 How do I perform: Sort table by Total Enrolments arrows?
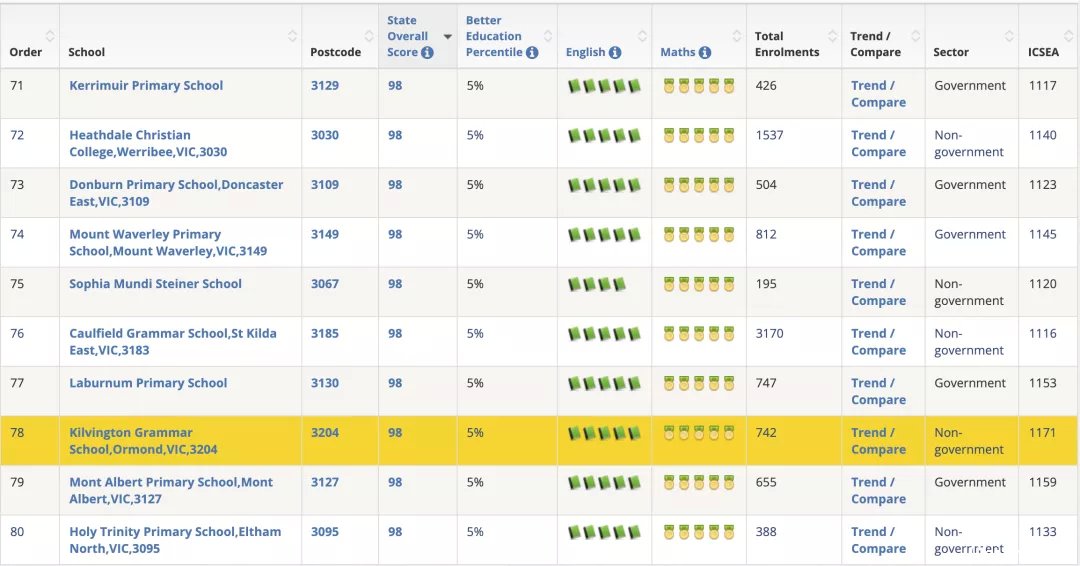(833, 36)
